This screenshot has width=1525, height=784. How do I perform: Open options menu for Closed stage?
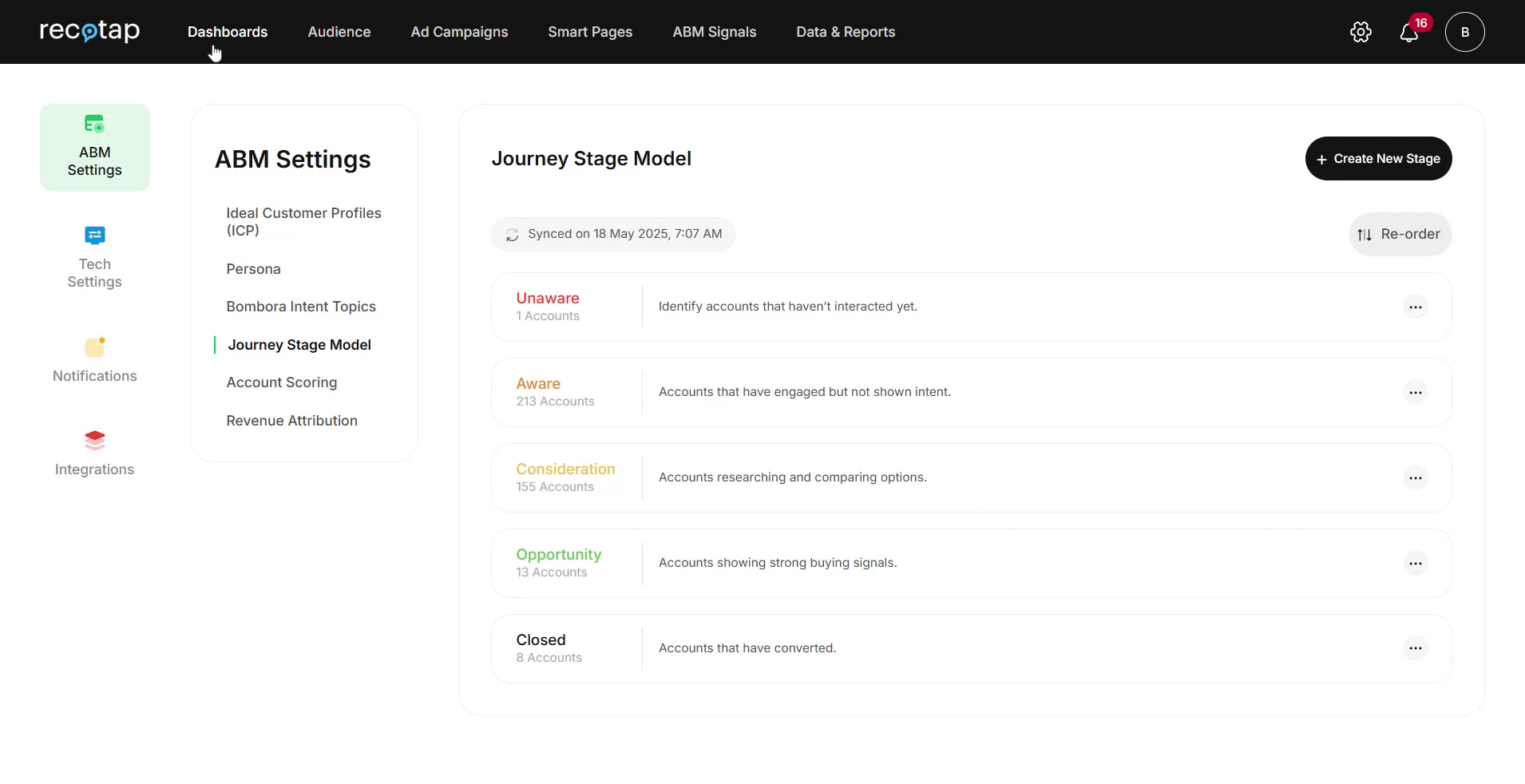1415,648
